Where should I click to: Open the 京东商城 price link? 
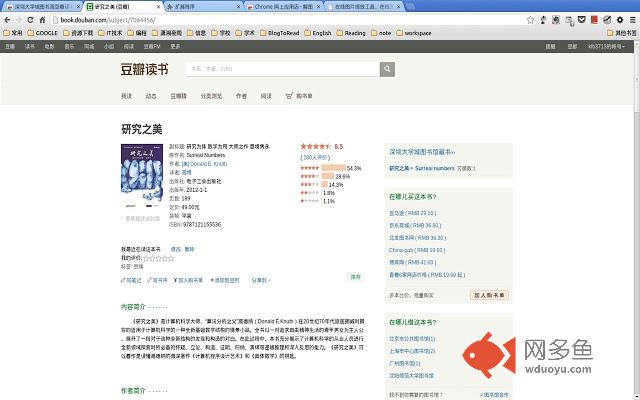[415, 225]
